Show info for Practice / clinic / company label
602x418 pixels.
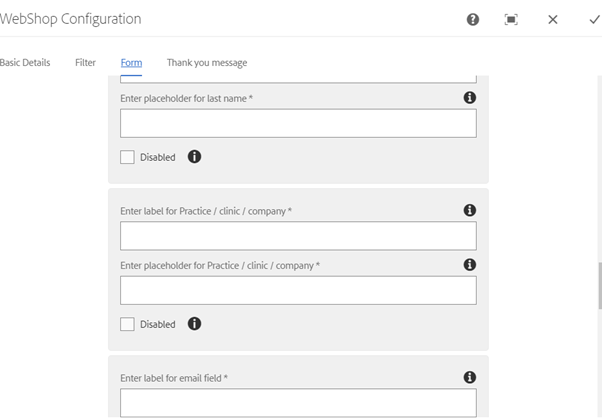pos(470,210)
